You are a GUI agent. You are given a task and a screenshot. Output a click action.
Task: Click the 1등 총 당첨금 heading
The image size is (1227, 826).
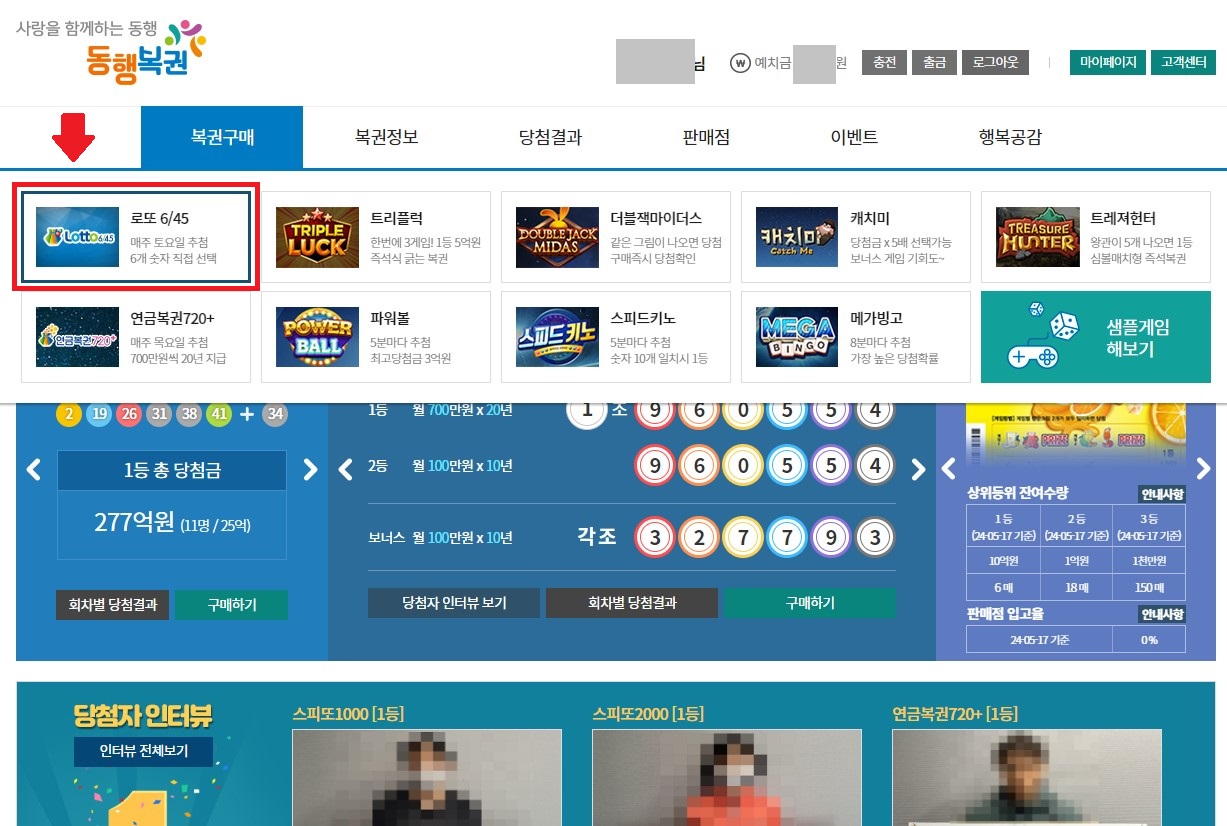[172, 471]
